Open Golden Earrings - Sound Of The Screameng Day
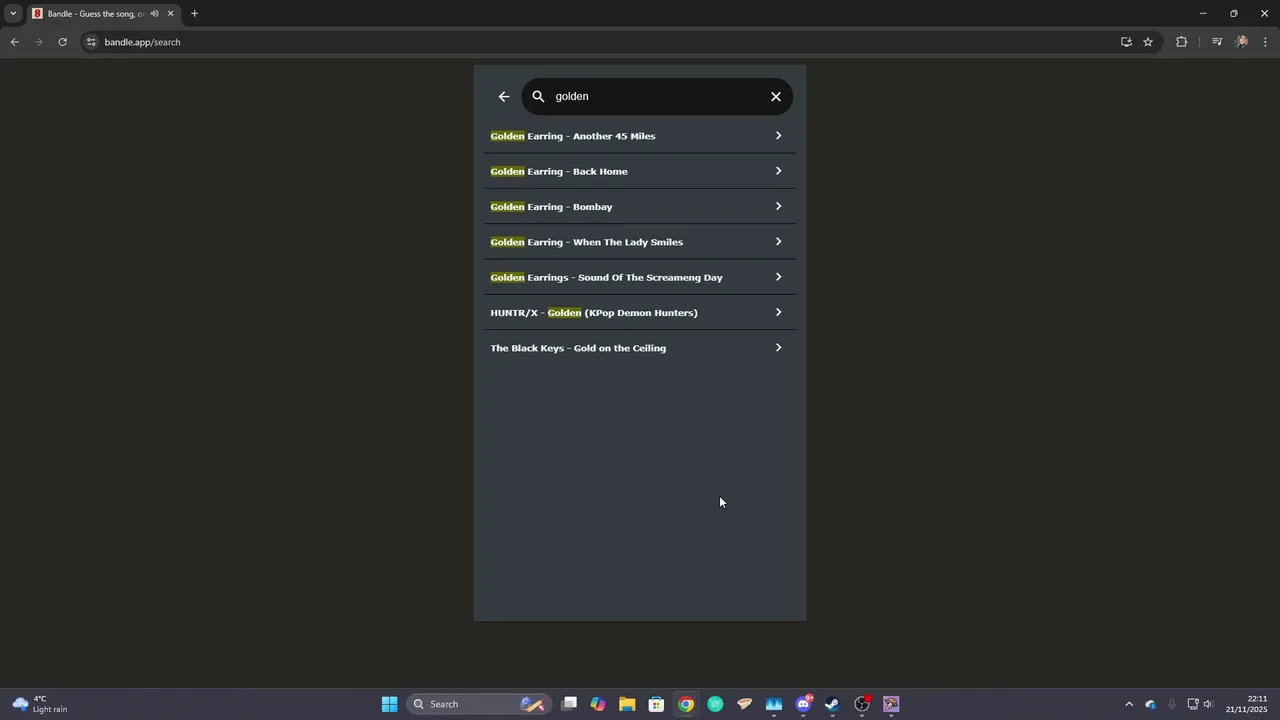This screenshot has height=720, width=1280. click(640, 277)
